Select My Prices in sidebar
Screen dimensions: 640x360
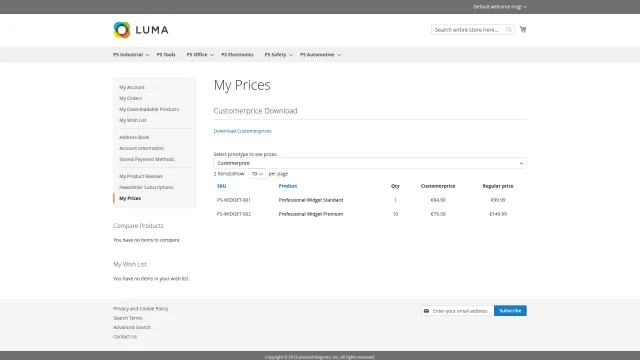(x=130, y=198)
